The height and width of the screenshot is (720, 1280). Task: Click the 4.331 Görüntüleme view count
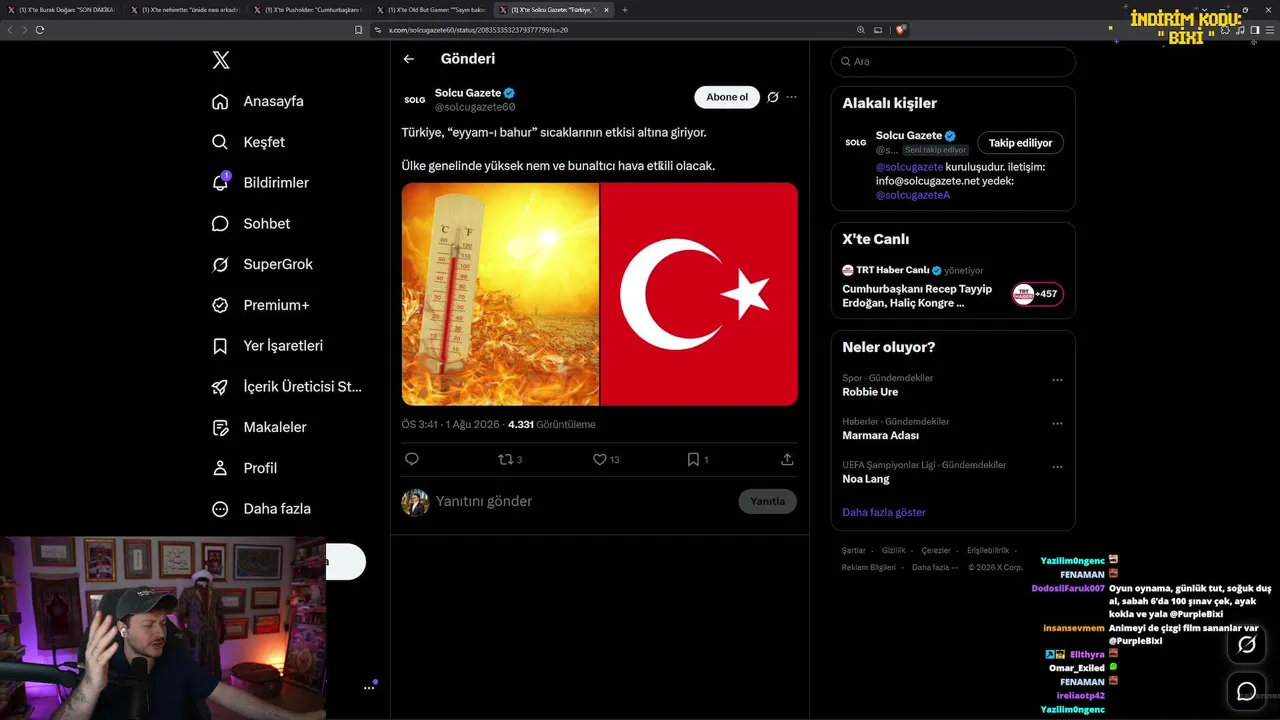(551, 424)
